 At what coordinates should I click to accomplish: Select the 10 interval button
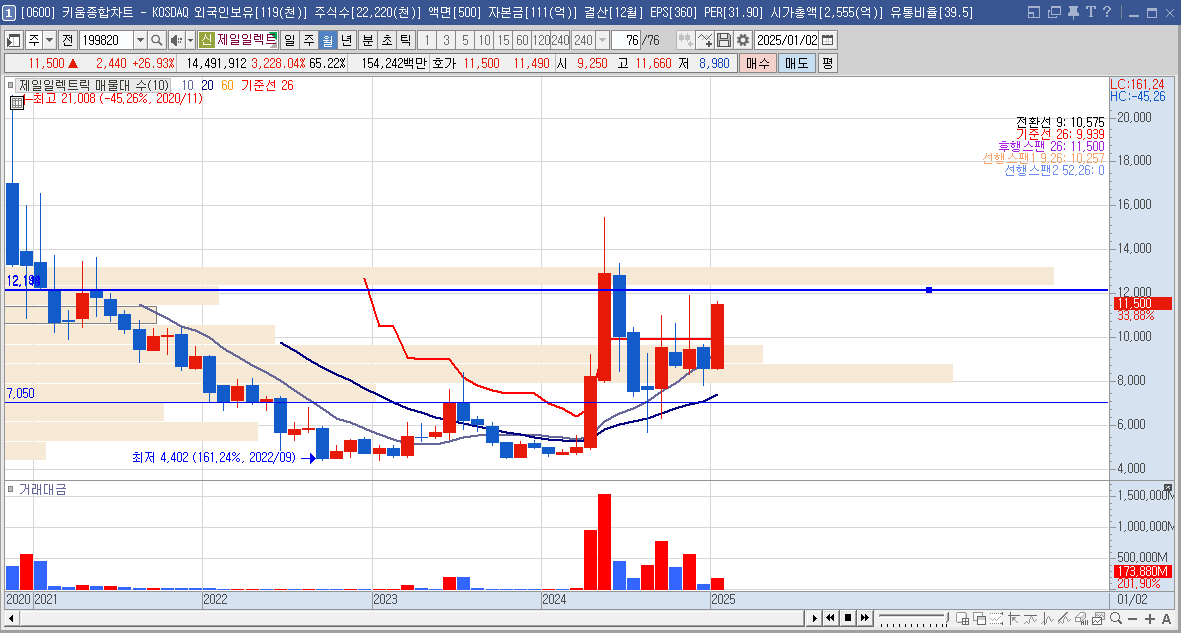click(484, 40)
